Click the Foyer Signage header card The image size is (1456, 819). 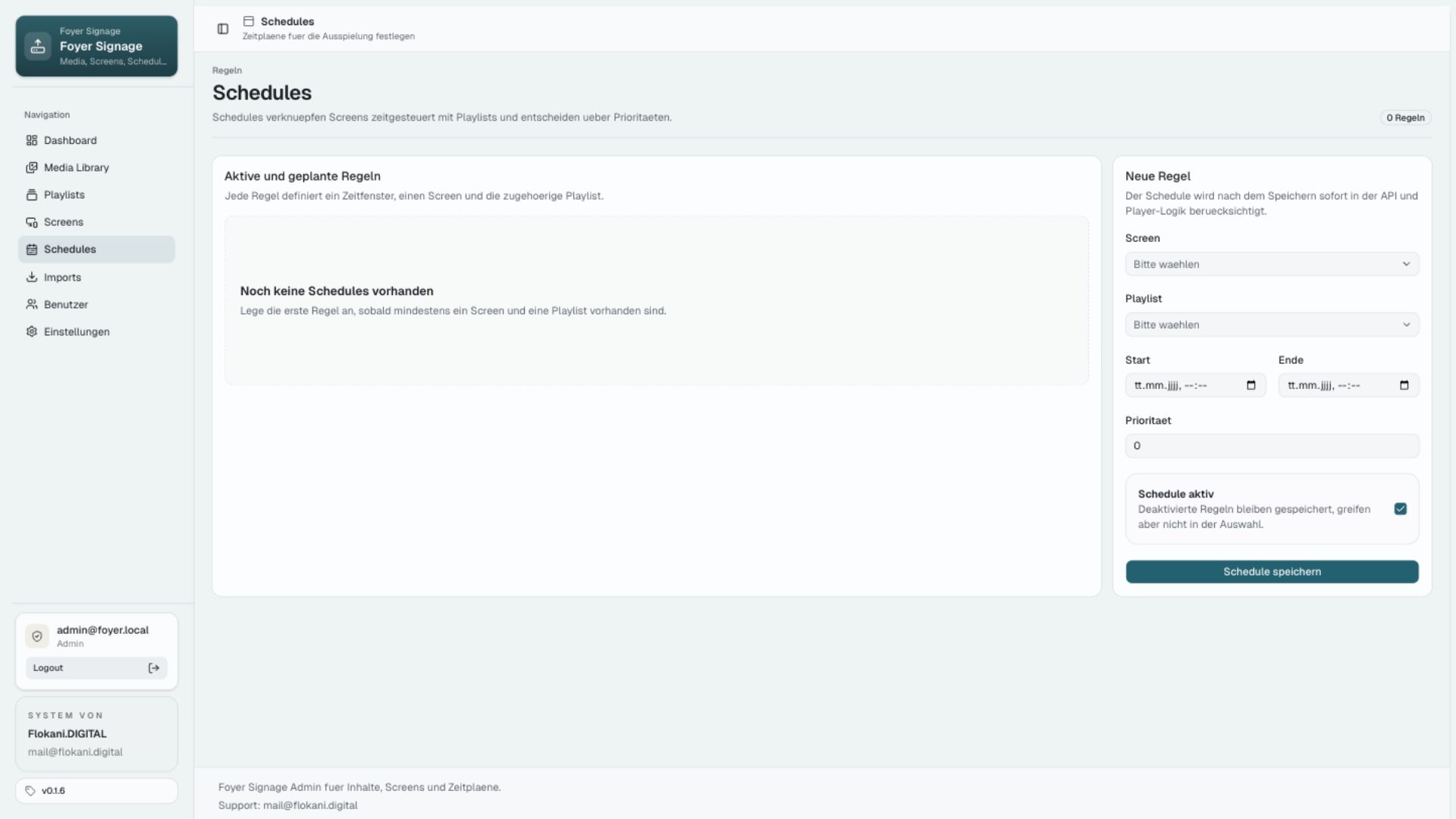pos(96,46)
